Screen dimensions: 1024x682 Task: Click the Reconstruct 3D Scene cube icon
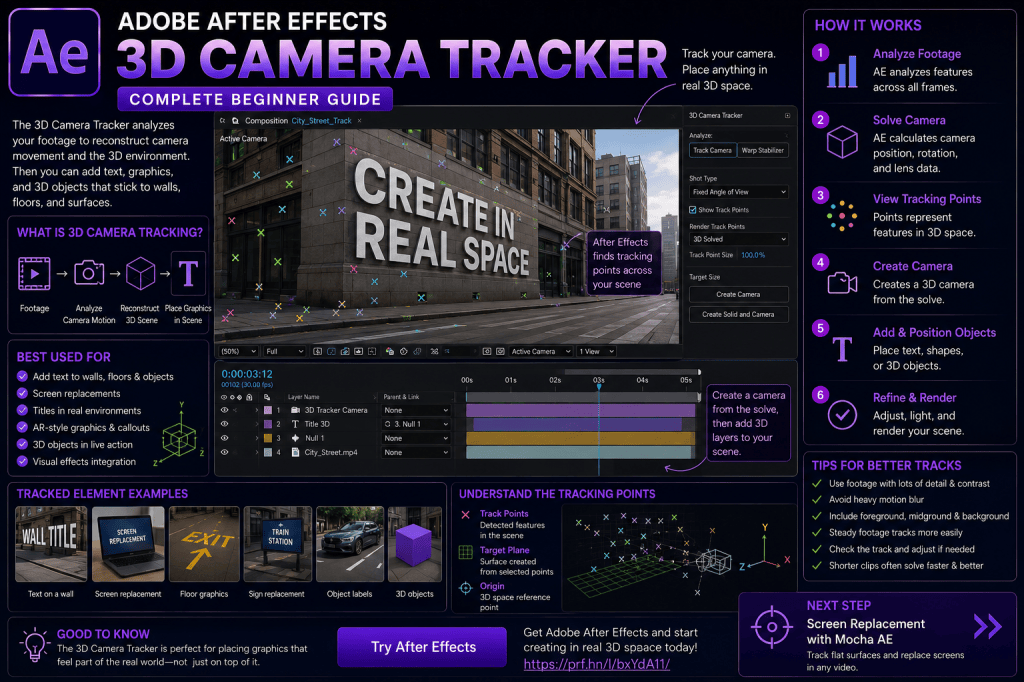pos(140,273)
